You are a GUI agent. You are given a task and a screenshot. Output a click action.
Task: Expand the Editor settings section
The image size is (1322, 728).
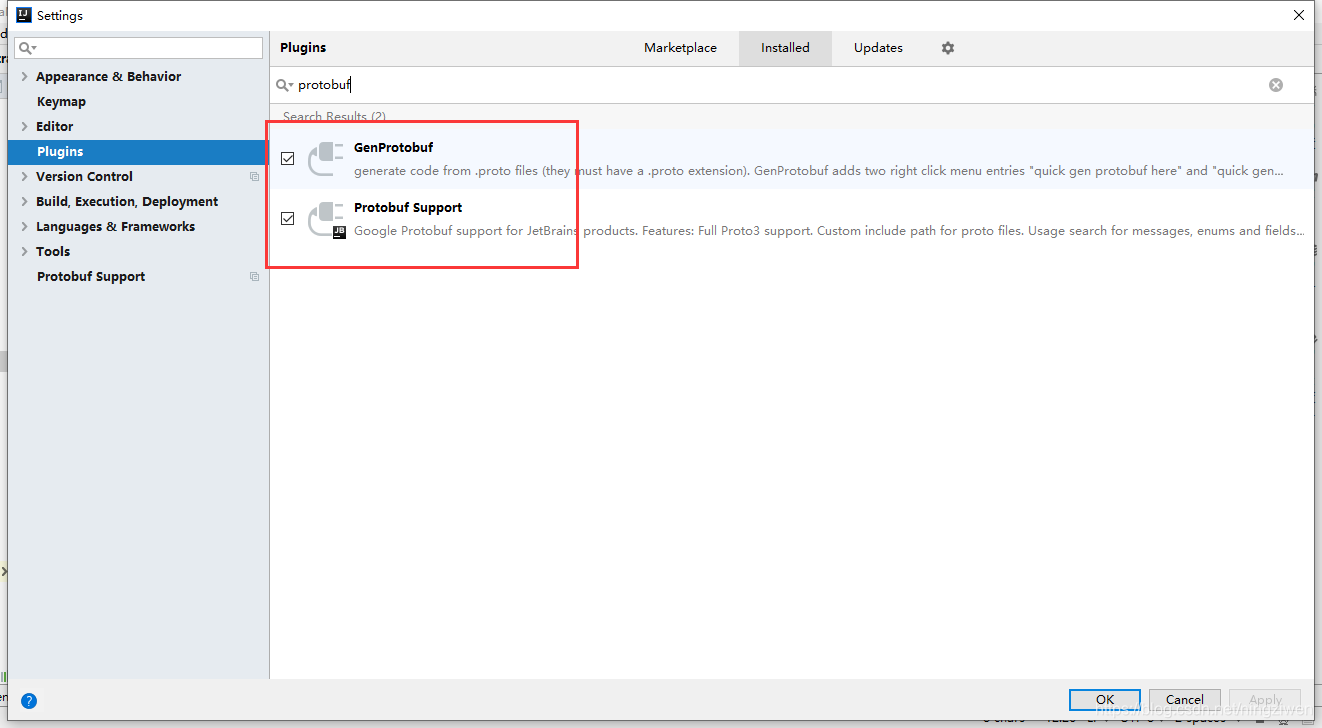click(25, 127)
